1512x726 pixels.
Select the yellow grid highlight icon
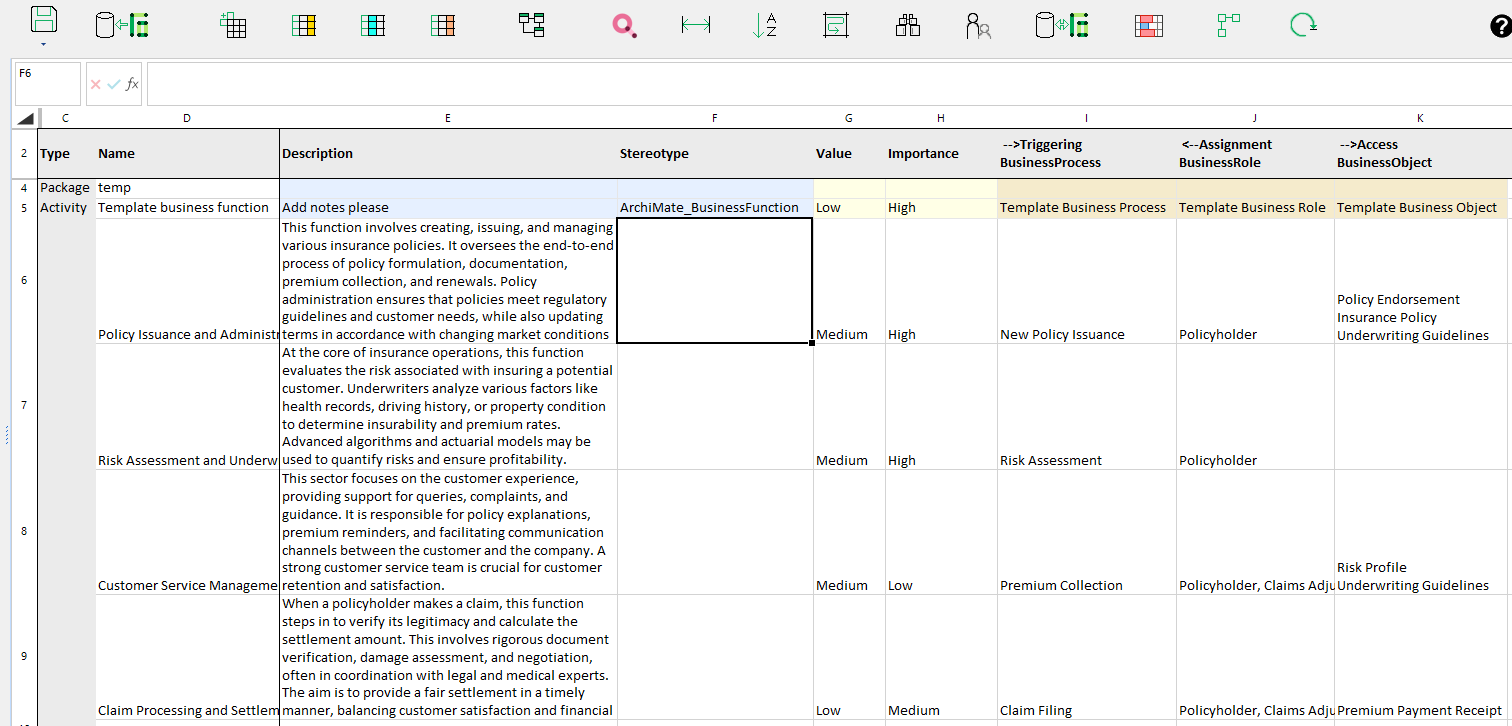click(x=304, y=25)
